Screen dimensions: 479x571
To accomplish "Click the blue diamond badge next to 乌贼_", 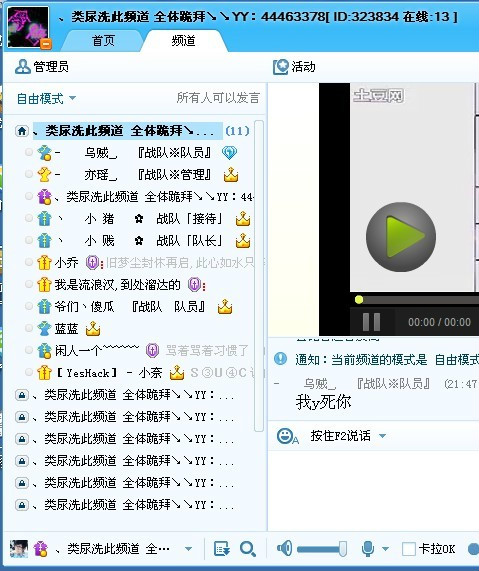I will [229, 153].
